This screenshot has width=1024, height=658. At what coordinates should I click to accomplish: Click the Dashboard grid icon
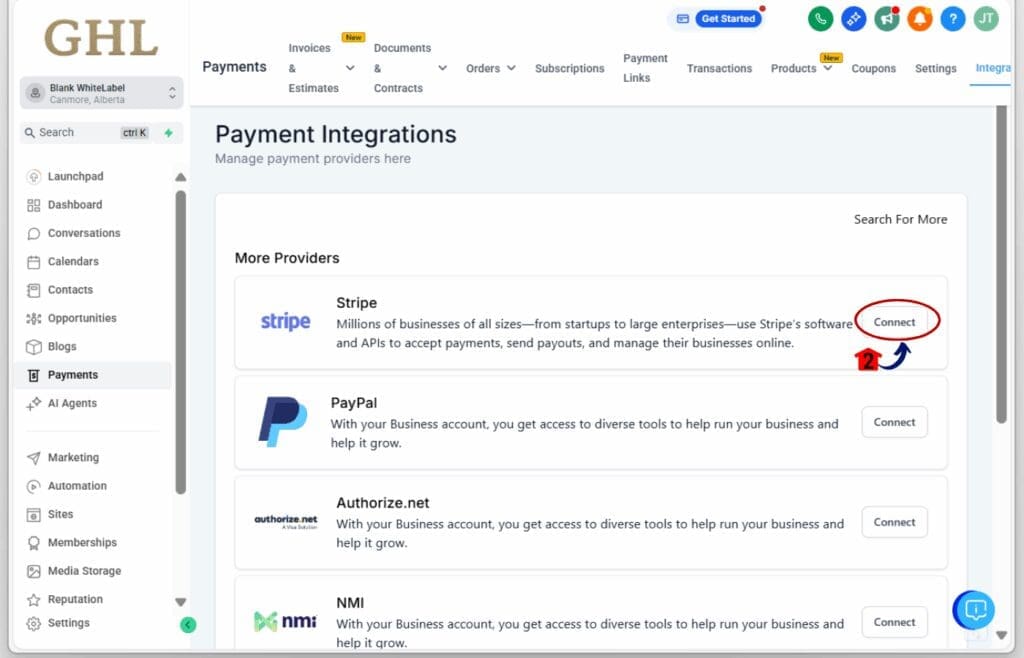tap(34, 205)
